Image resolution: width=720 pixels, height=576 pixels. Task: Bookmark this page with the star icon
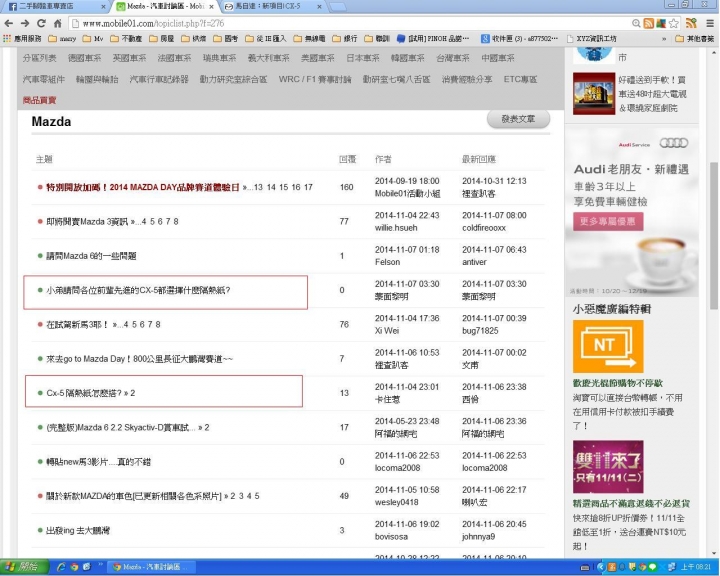(674, 23)
